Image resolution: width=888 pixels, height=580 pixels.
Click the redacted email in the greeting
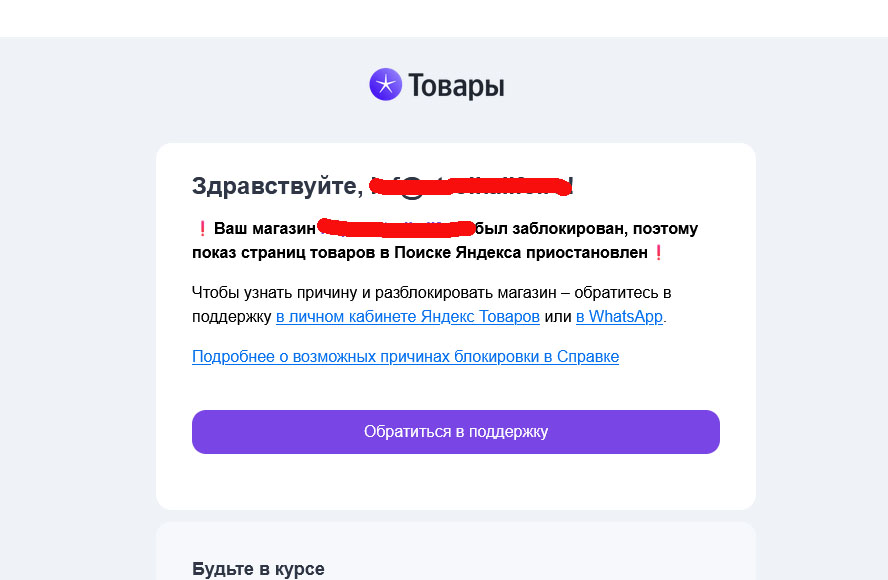point(470,185)
